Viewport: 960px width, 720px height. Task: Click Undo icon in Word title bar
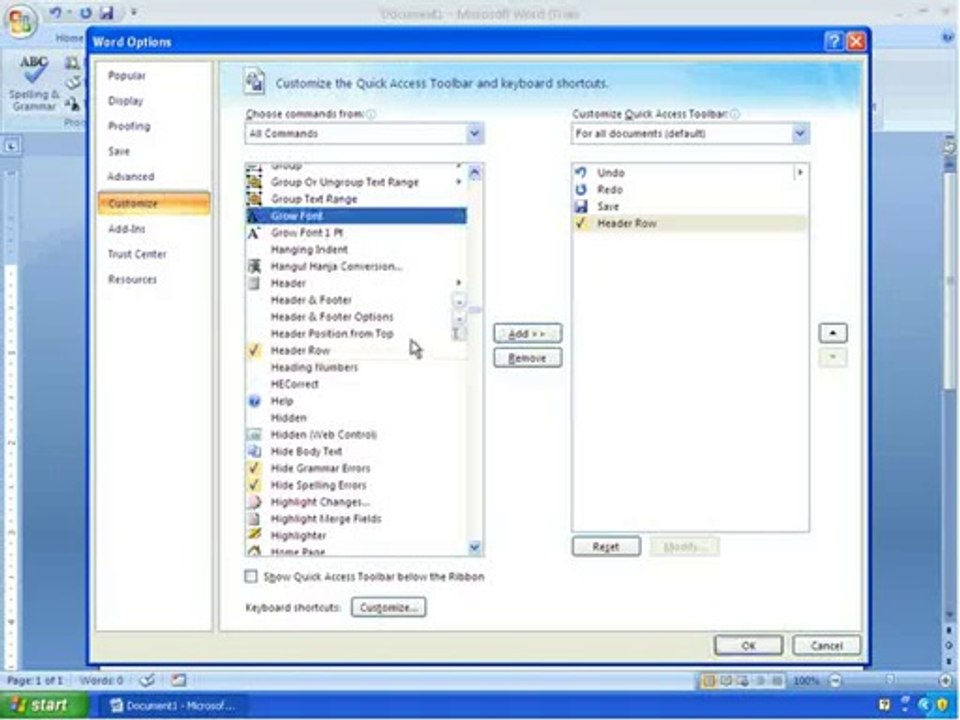click(x=55, y=12)
